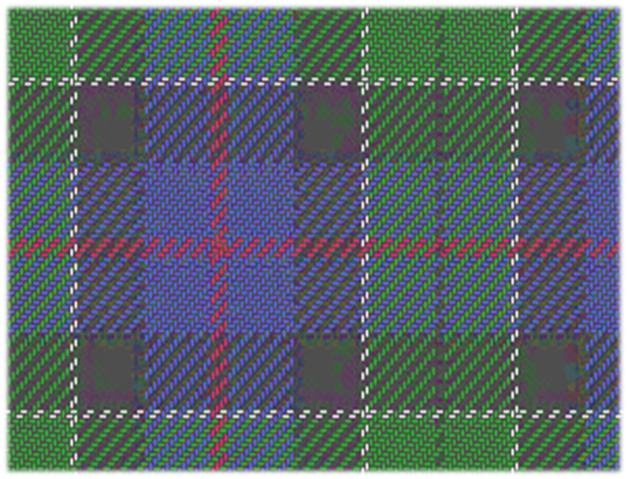Click the top-middle white dashed line intersection
628x479 pixels.
pos(364,82)
